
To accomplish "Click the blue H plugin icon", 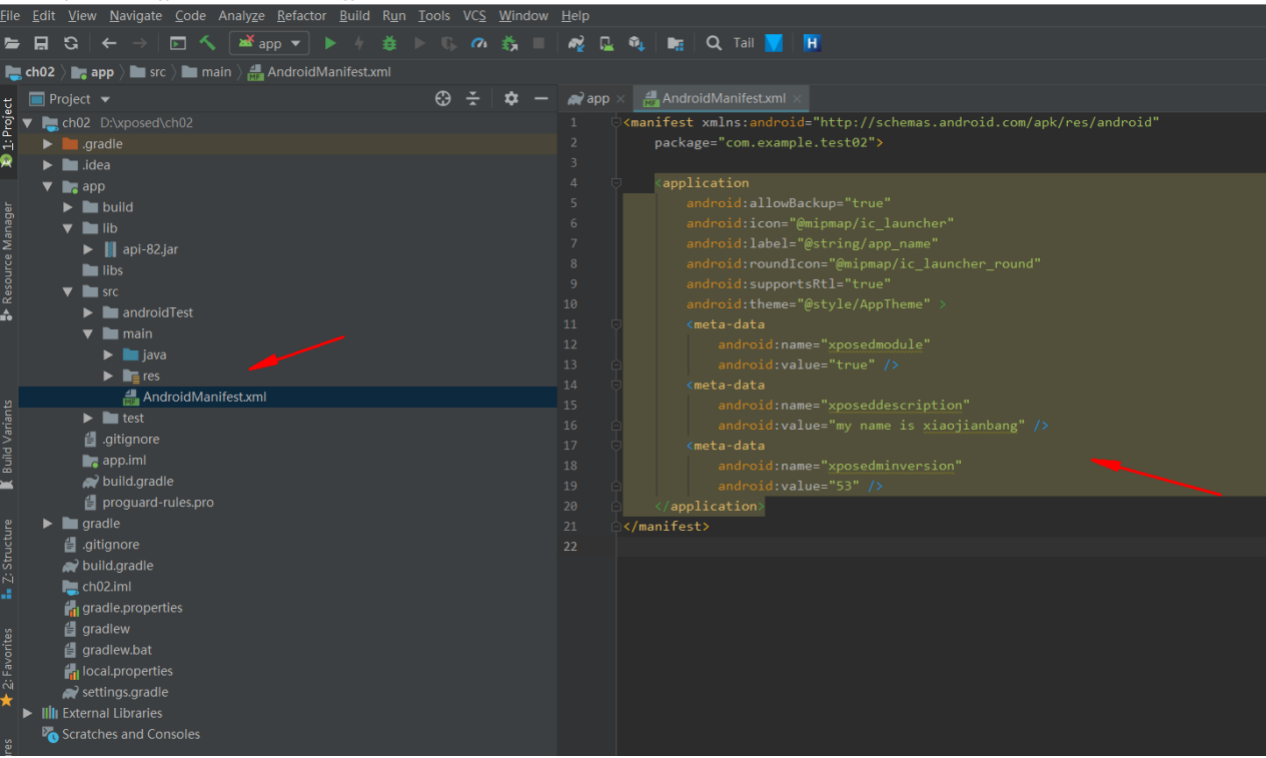I will click(x=812, y=43).
